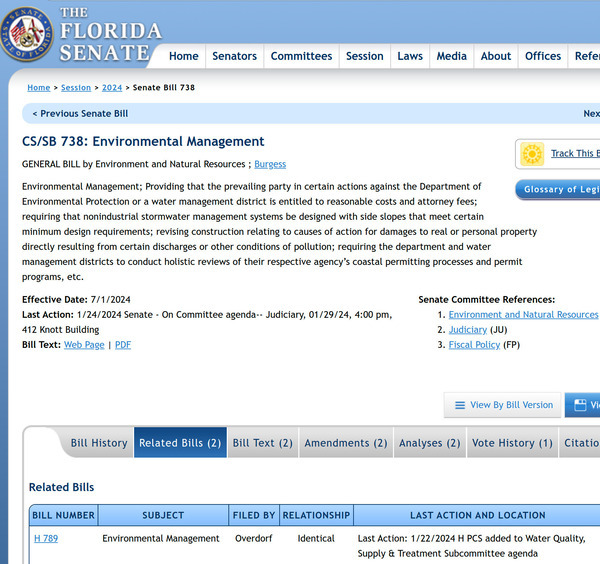
Task: Switch to the Bill Text (2) tab
Action: click(262, 443)
